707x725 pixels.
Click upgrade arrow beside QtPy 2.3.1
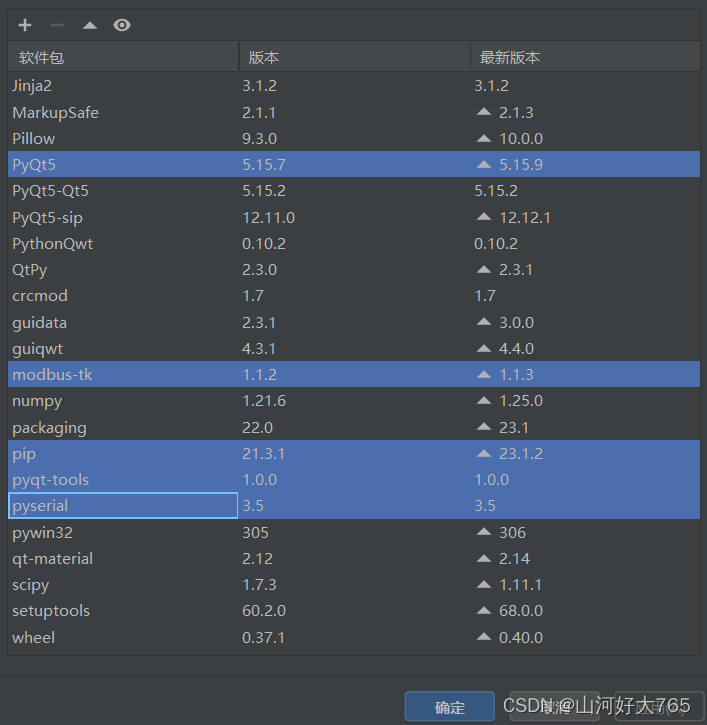484,269
